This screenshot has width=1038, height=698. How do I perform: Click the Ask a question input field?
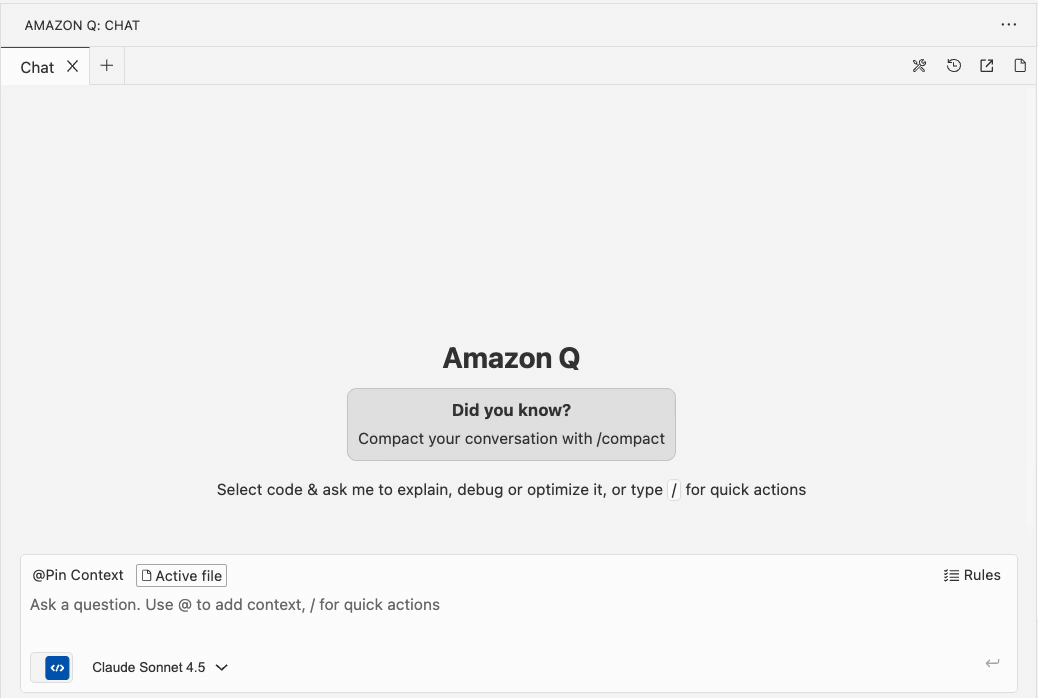(x=235, y=604)
